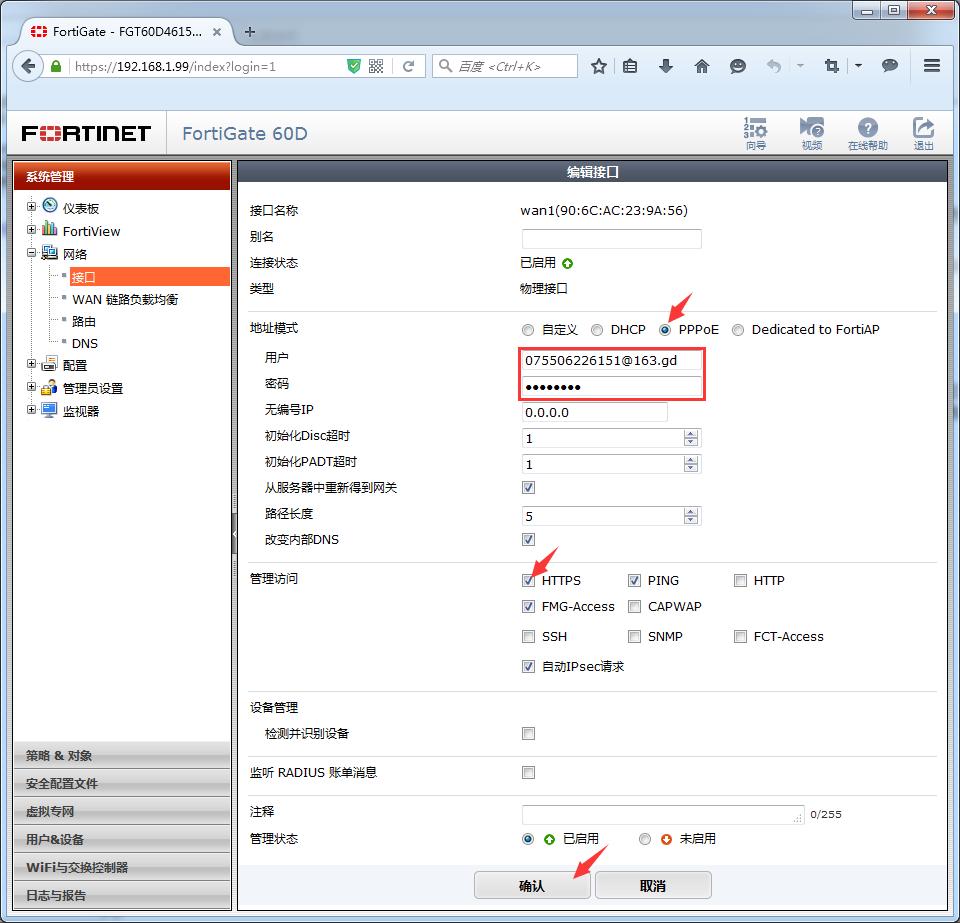
Task: Bookmark page with star icon
Action: click(598, 66)
